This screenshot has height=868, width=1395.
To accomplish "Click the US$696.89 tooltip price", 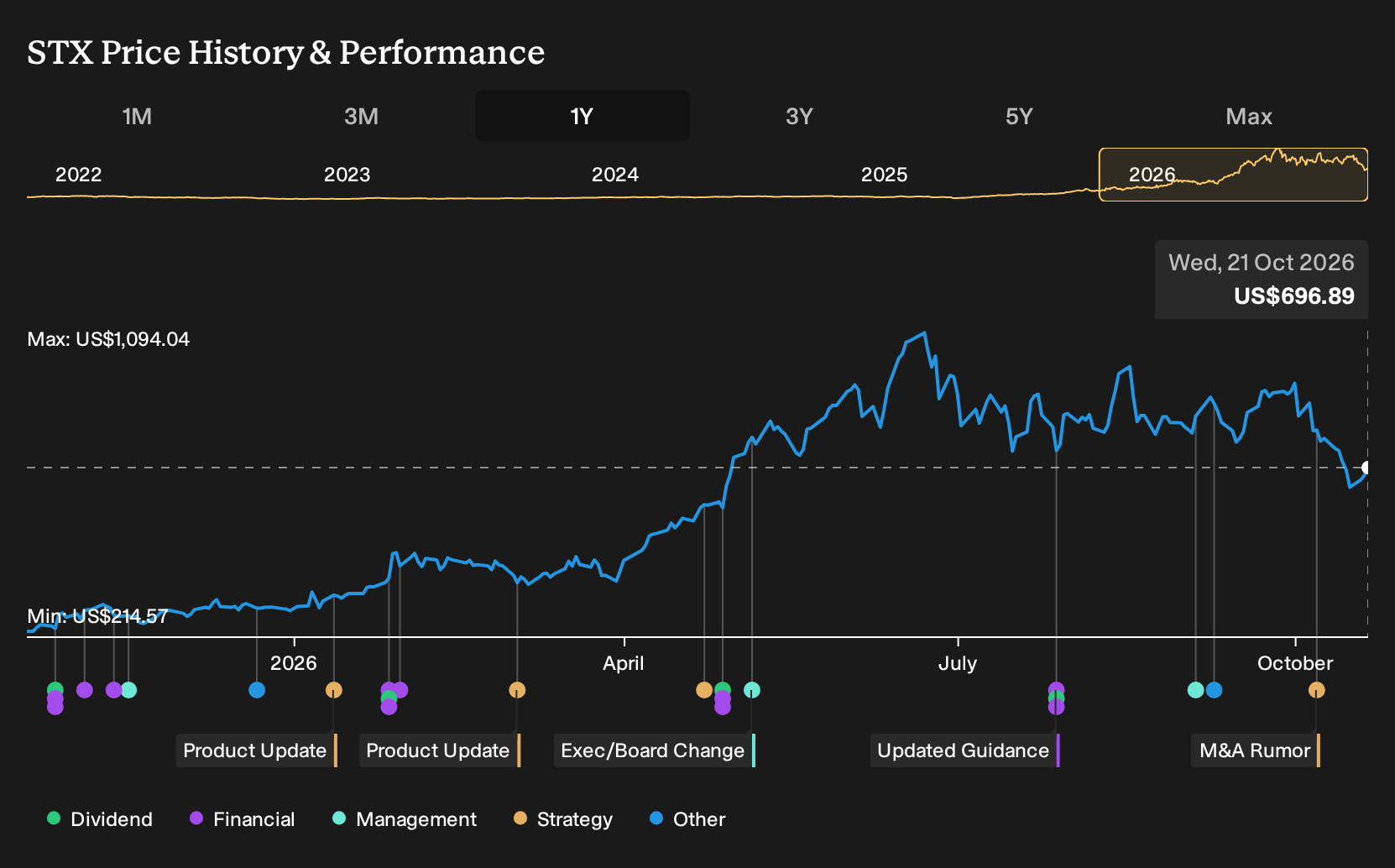I will click(x=1294, y=296).
